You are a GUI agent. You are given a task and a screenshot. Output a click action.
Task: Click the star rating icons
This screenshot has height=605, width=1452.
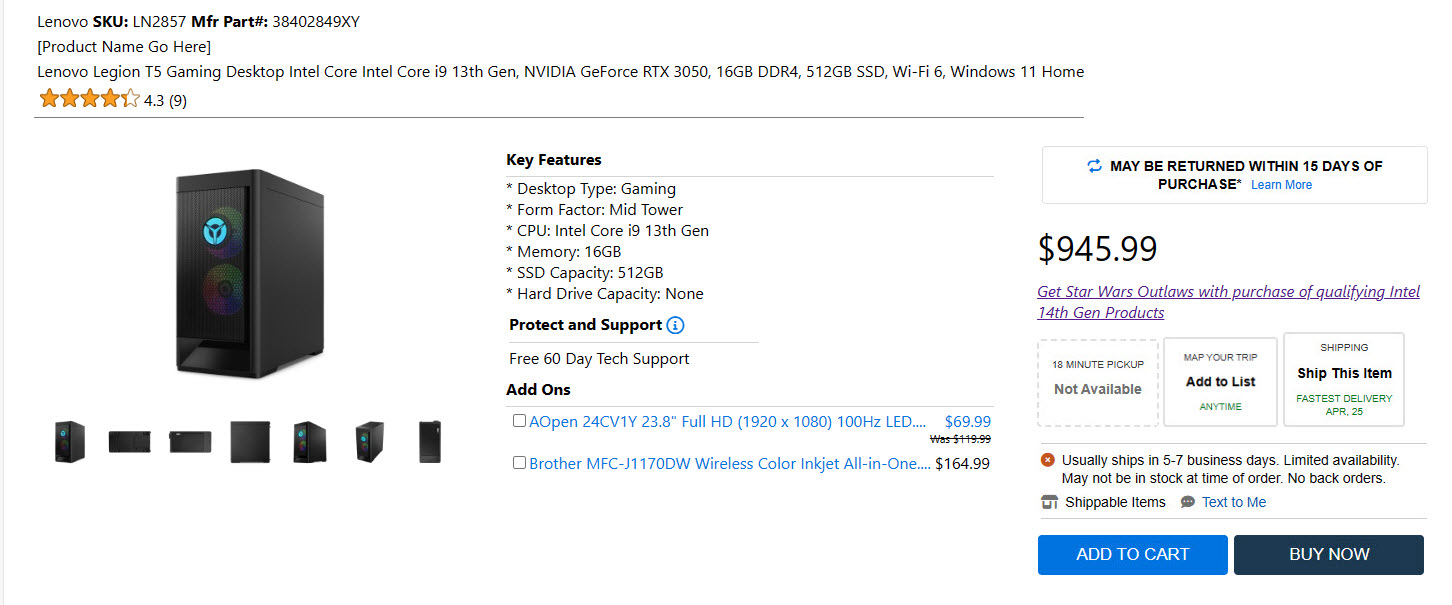[x=89, y=99]
